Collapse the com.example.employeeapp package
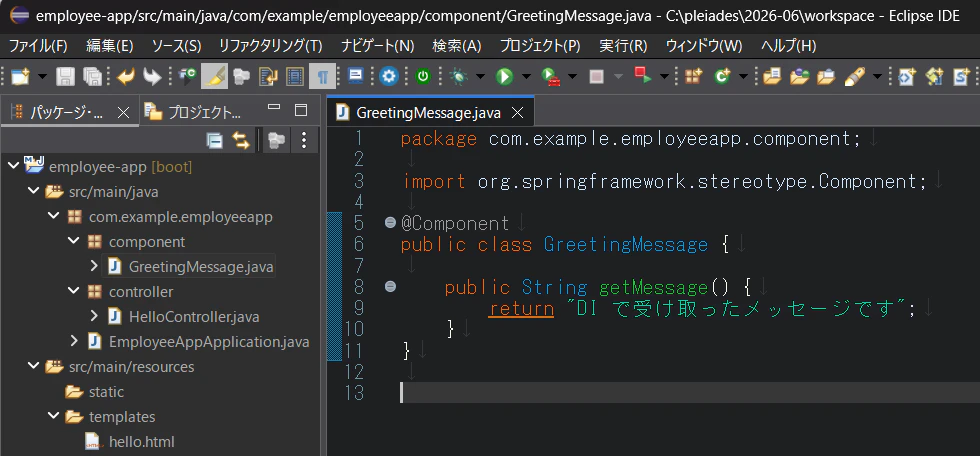Viewport: 980px width, 456px height. point(54,217)
